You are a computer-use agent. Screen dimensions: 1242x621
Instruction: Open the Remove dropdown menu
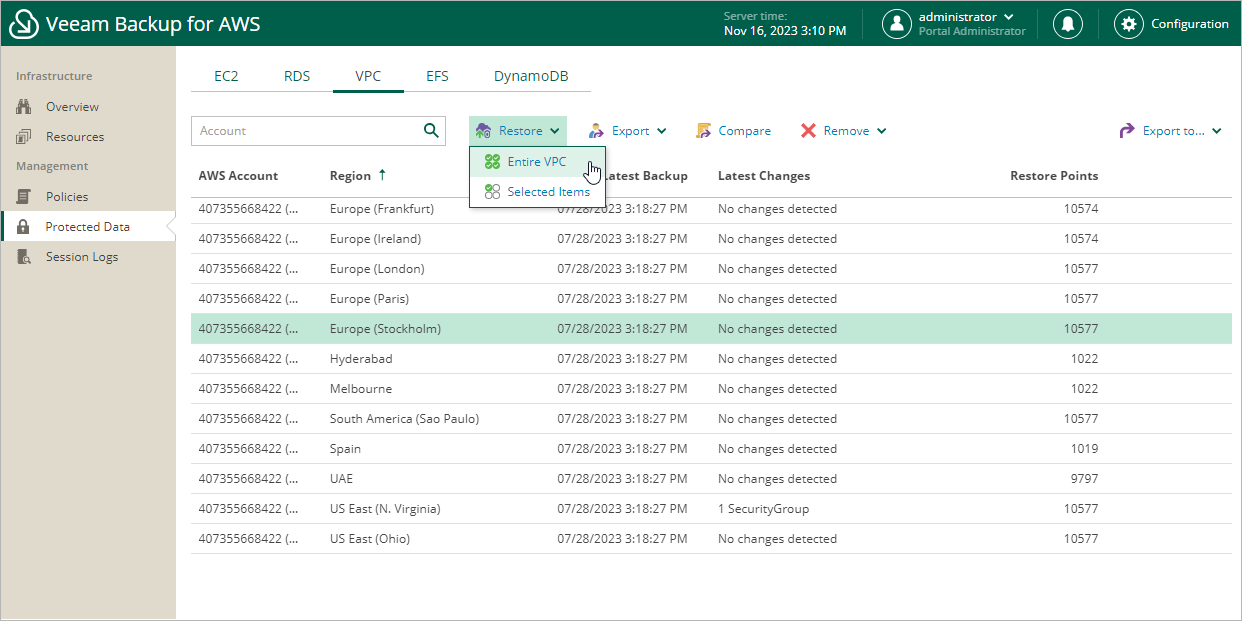[843, 131]
